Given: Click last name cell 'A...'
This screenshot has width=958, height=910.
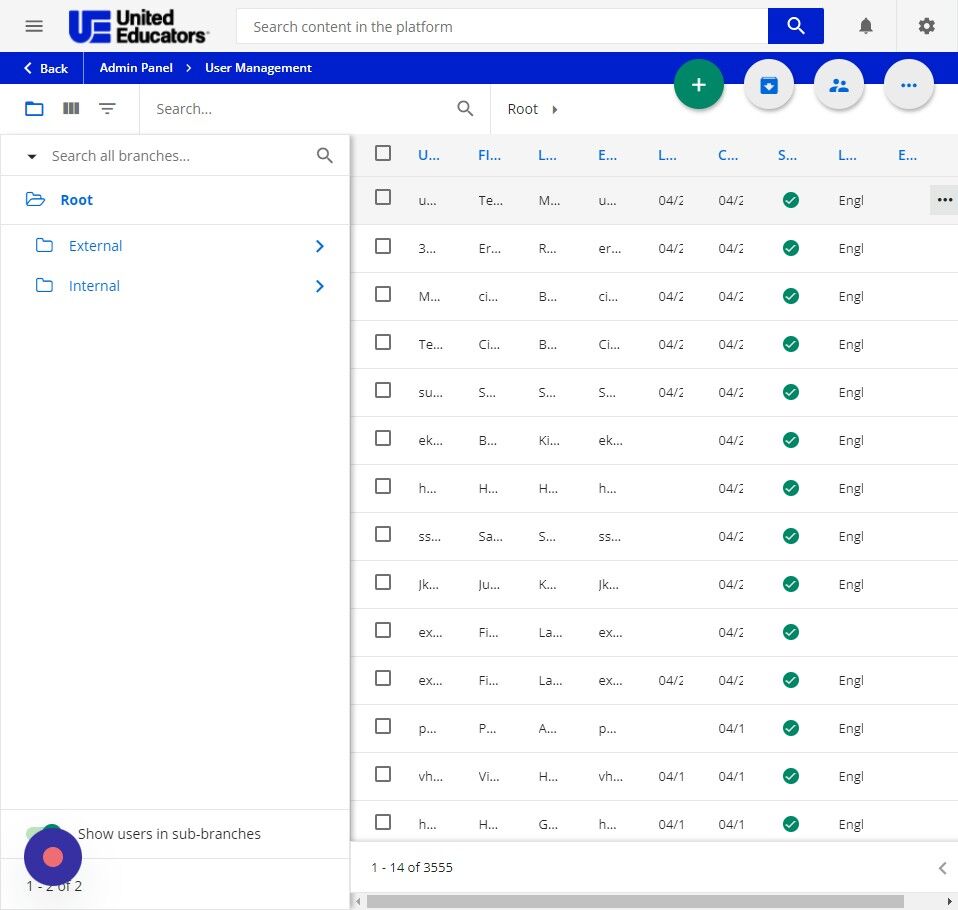Looking at the screenshot, I should click(x=547, y=728).
